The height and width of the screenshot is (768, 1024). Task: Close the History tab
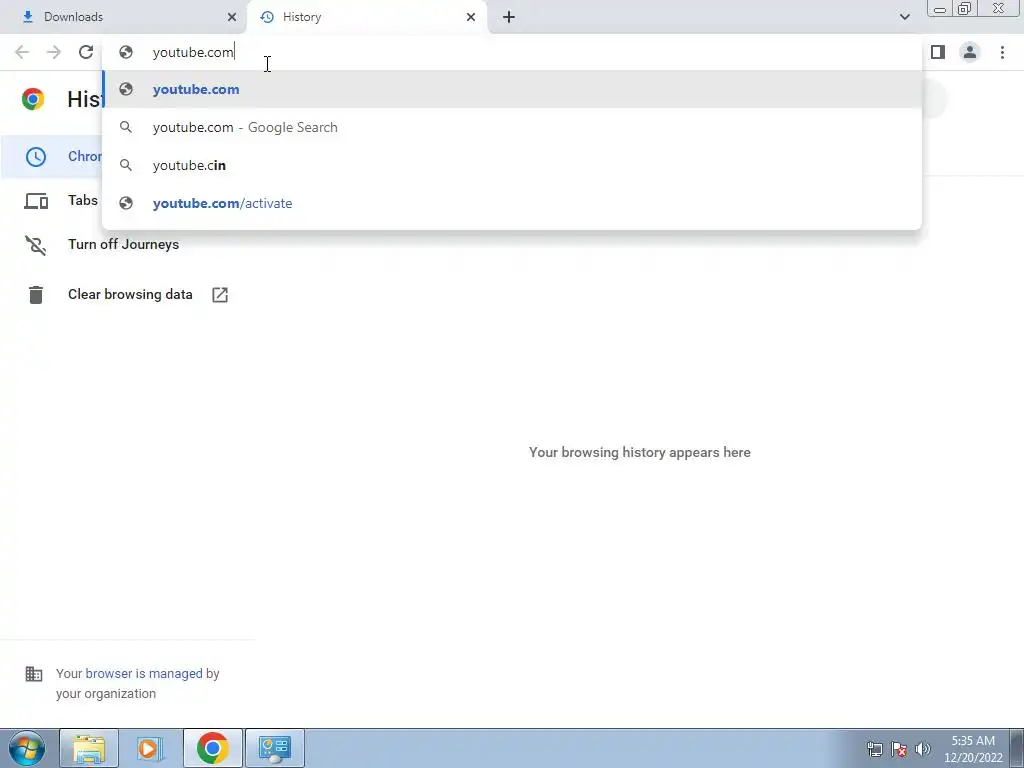pyautogui.click(x=471, y=17)
